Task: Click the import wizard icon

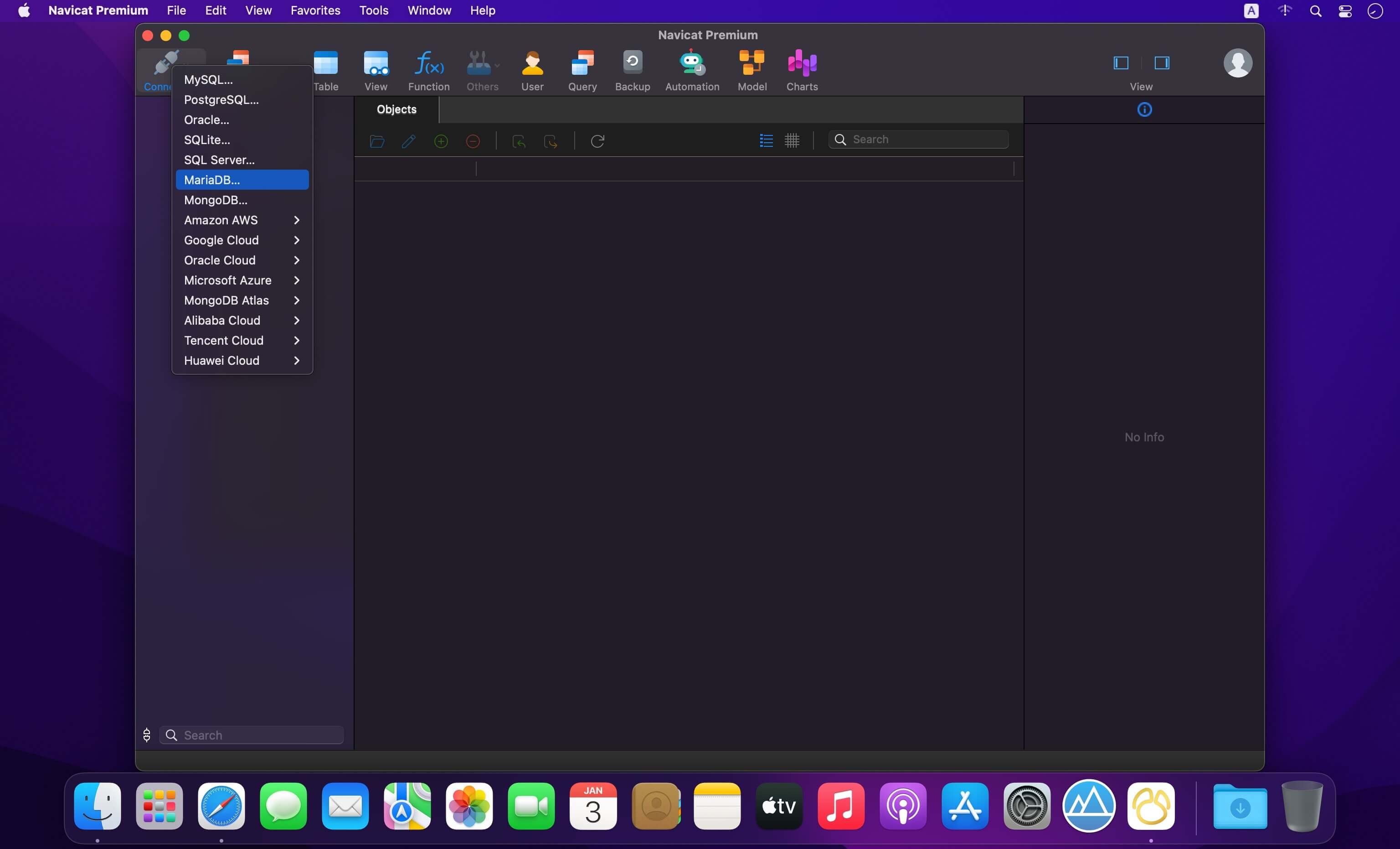Action: point(519,140)
